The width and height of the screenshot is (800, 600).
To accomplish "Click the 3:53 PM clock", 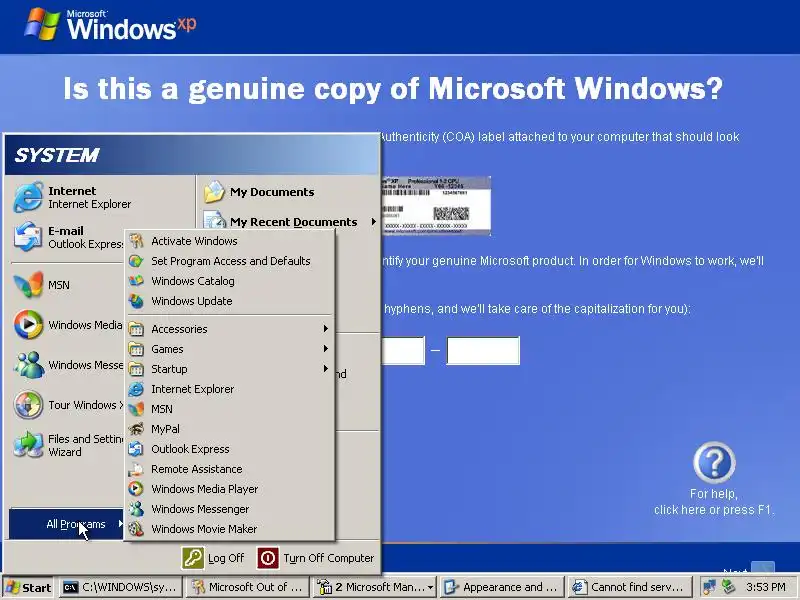I will point(765,587).
